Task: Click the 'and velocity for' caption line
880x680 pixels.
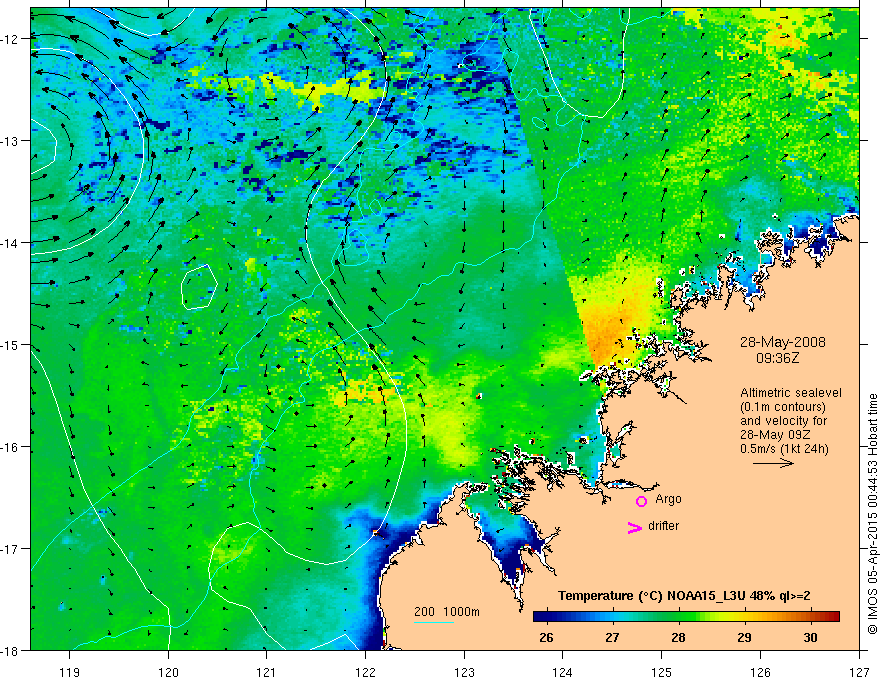Action: click(783, 421)
